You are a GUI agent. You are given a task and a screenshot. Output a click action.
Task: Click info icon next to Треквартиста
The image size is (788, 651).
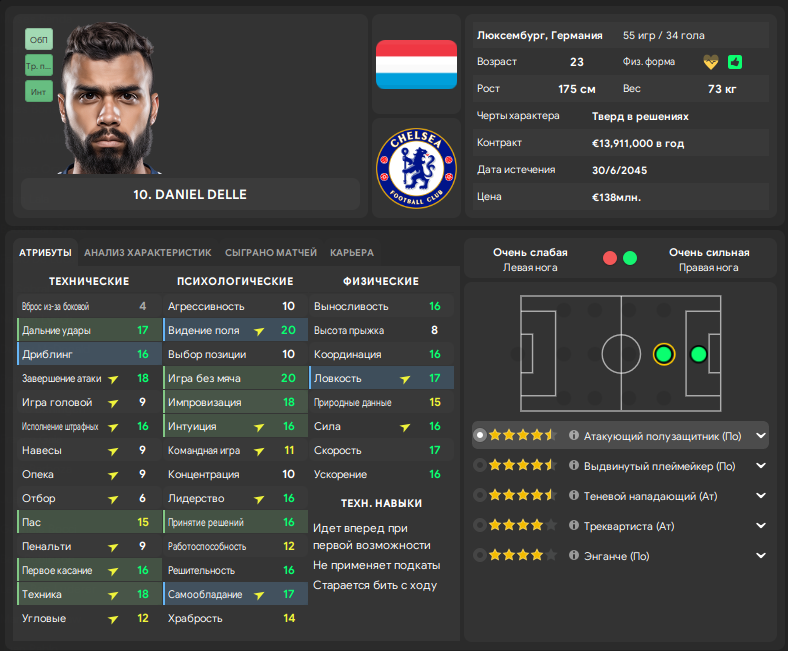click(x=574, y=526)
